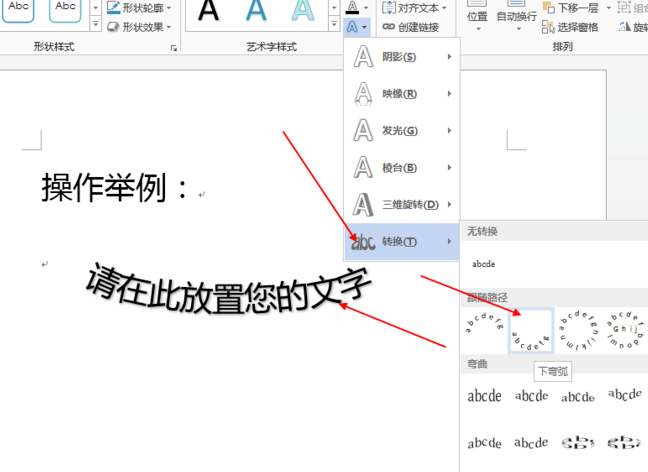Open the 3-D Rotation (三维旋转) submenu
The image size is (648, 472).
tap(402, 205)
